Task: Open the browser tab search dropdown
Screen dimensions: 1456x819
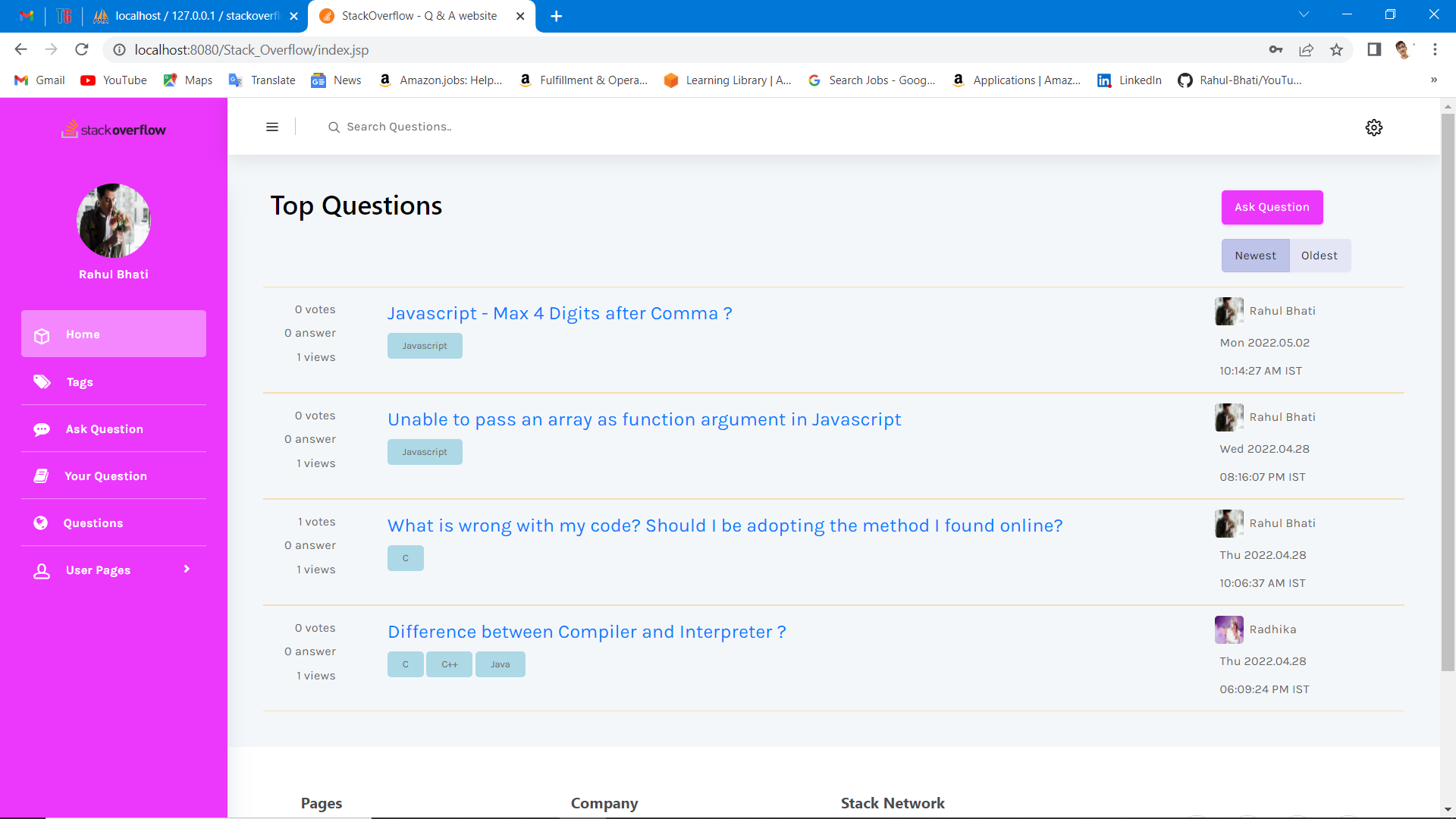Action: 1304,14
